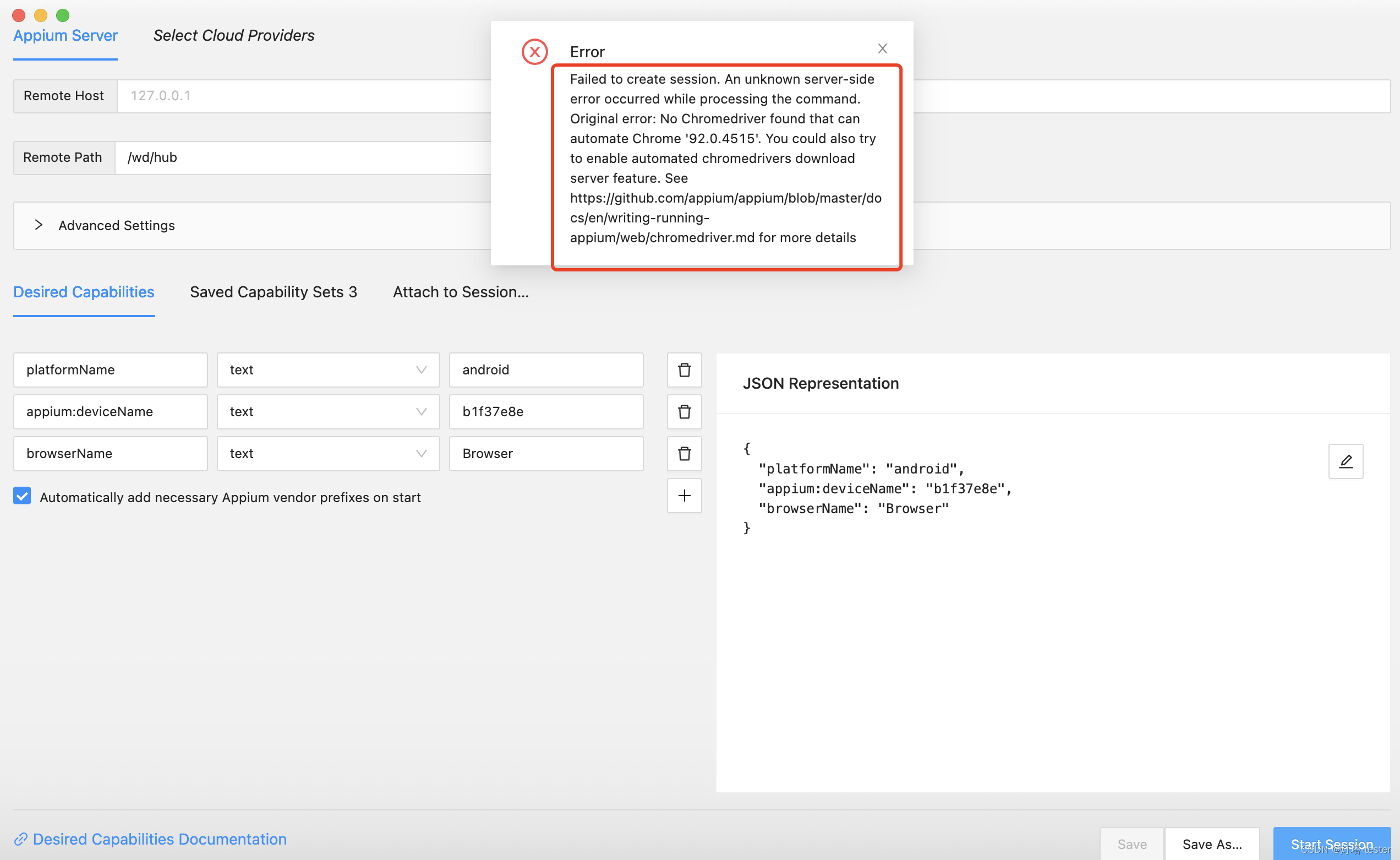Open Desired Capabilities Documentation link
Image resolution: width=1400 pixels, height=860 pixels.
pos(150,839)
